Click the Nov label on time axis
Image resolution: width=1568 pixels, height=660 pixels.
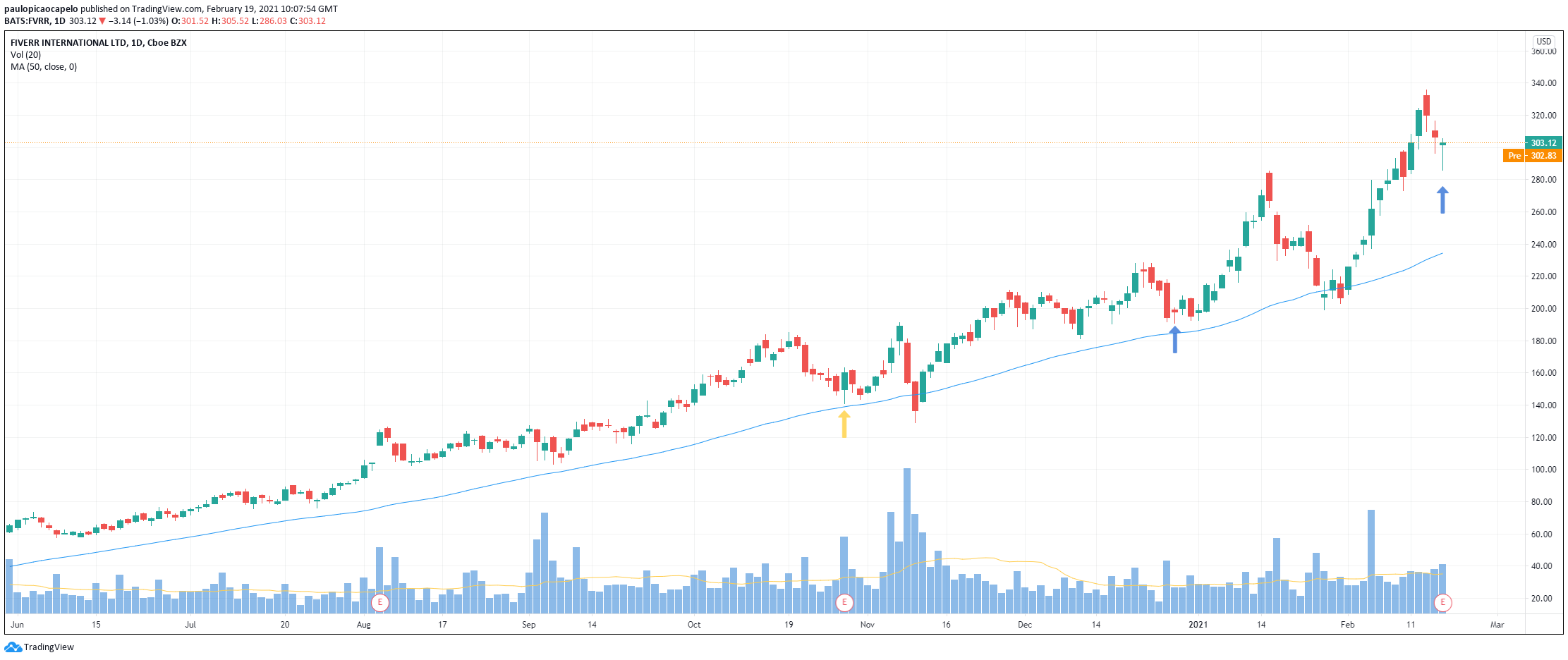pos(868,625)
